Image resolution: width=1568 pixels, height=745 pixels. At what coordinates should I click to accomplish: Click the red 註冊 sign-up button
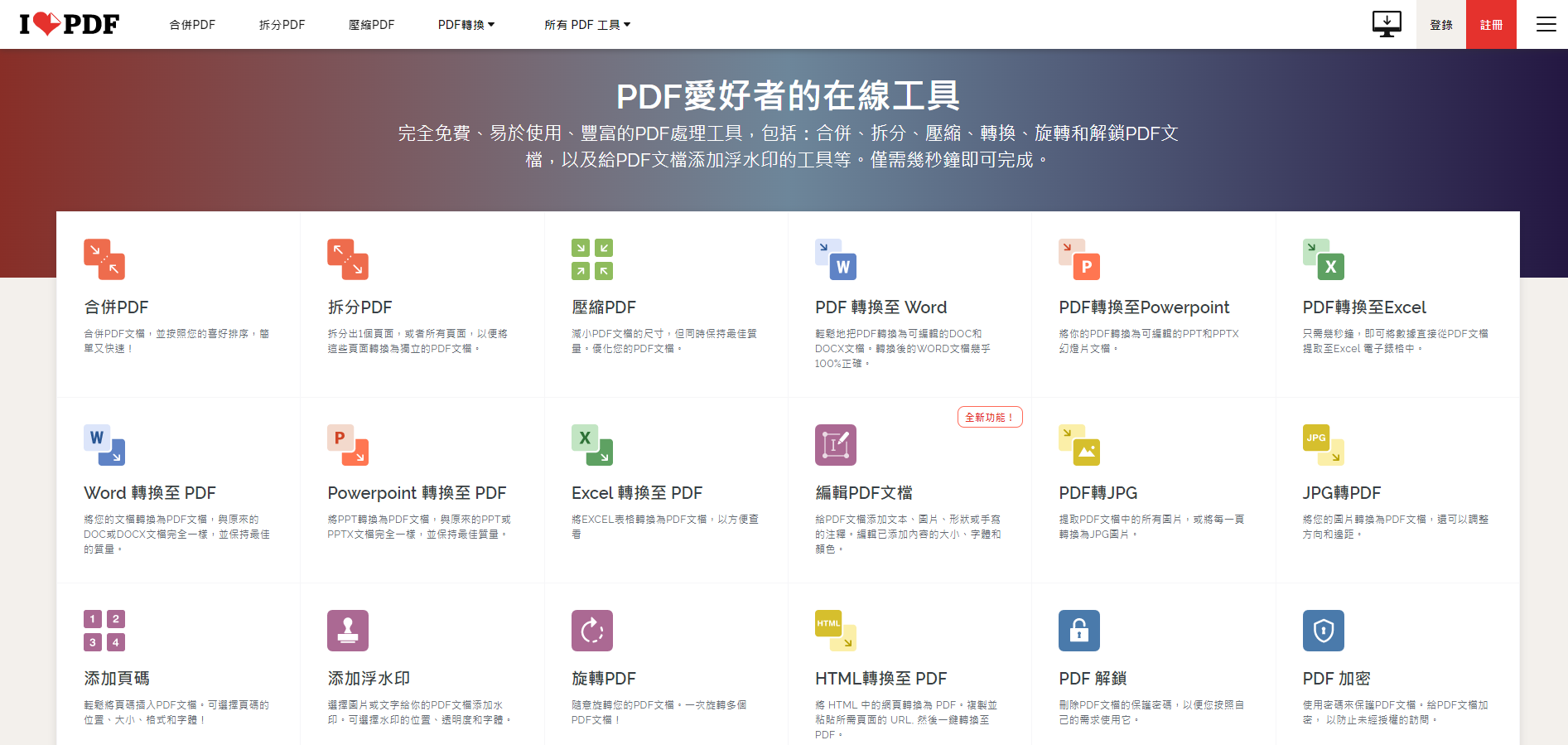(1491, 24)
